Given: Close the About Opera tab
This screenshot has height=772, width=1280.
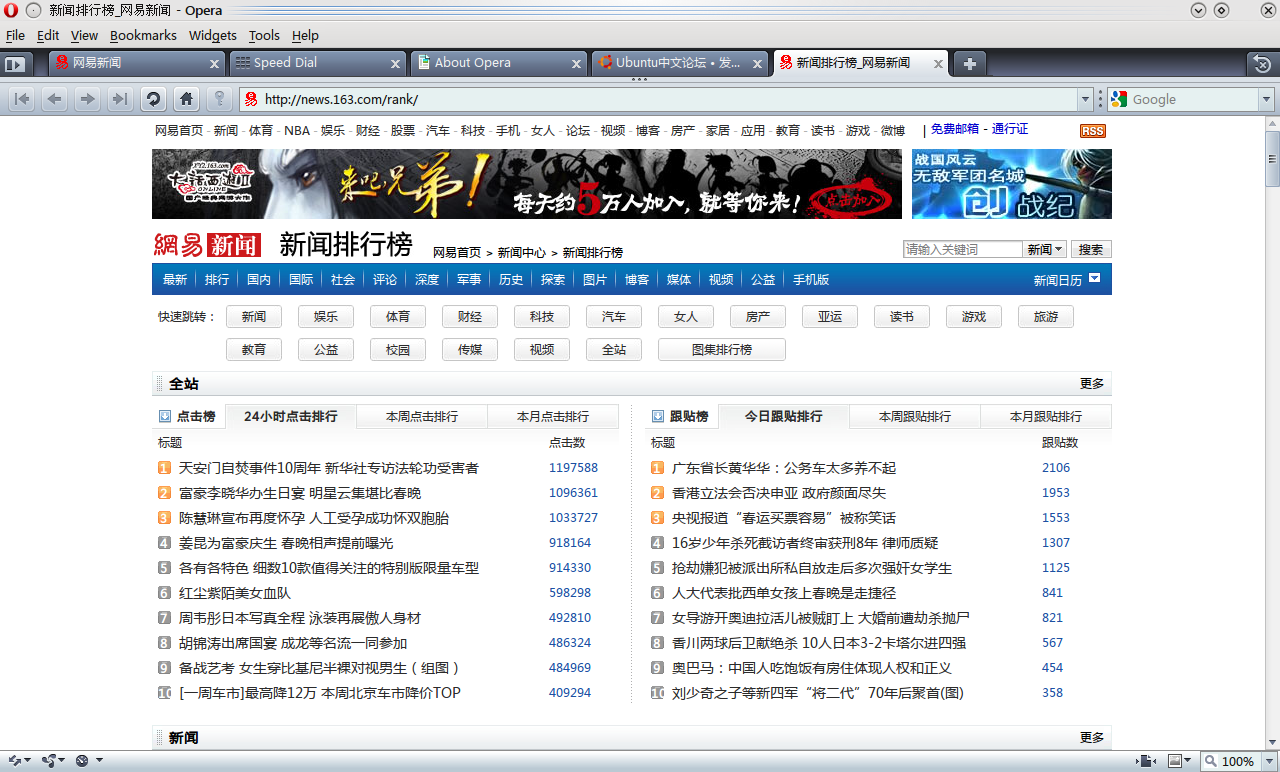Looking at the screenshot, I should pyautogui.click(x=576, y=63).
